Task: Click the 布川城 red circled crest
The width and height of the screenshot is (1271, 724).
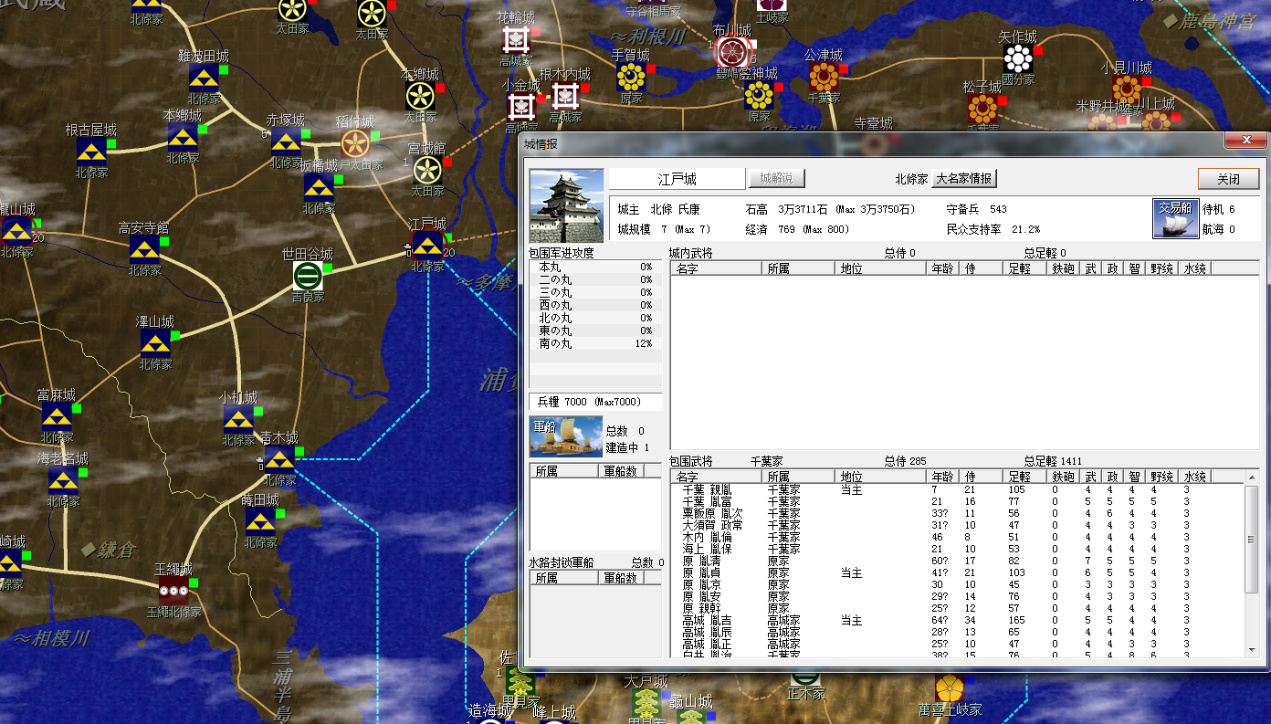Action: [732, 53]
